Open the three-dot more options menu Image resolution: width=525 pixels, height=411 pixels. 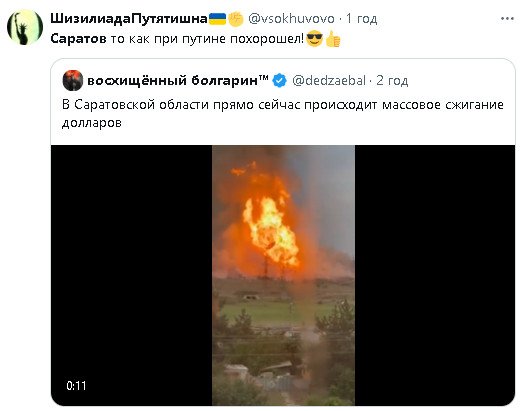[507, 19]
